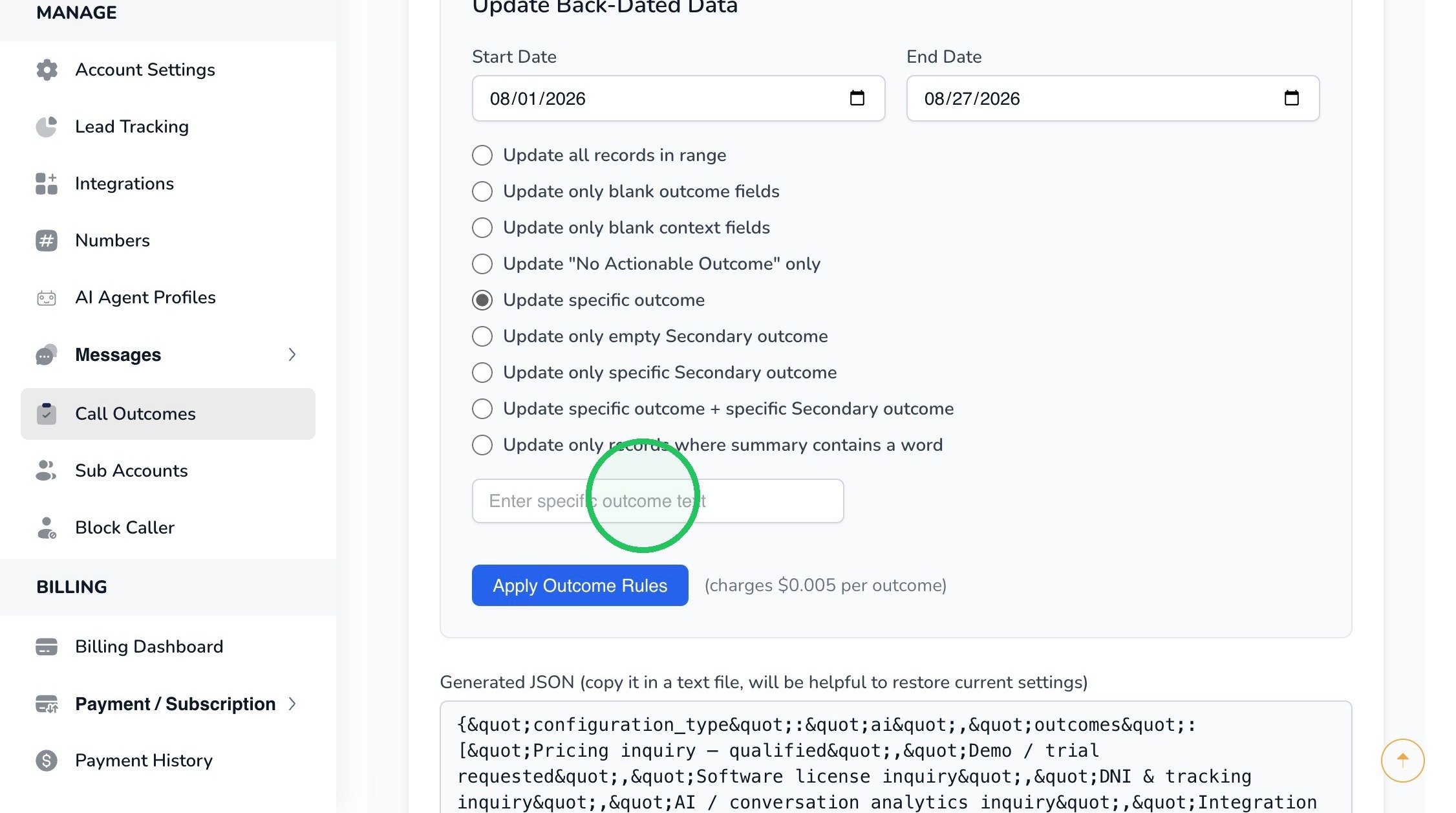Open the End Date calendar picker

[x=1292, y=98]
